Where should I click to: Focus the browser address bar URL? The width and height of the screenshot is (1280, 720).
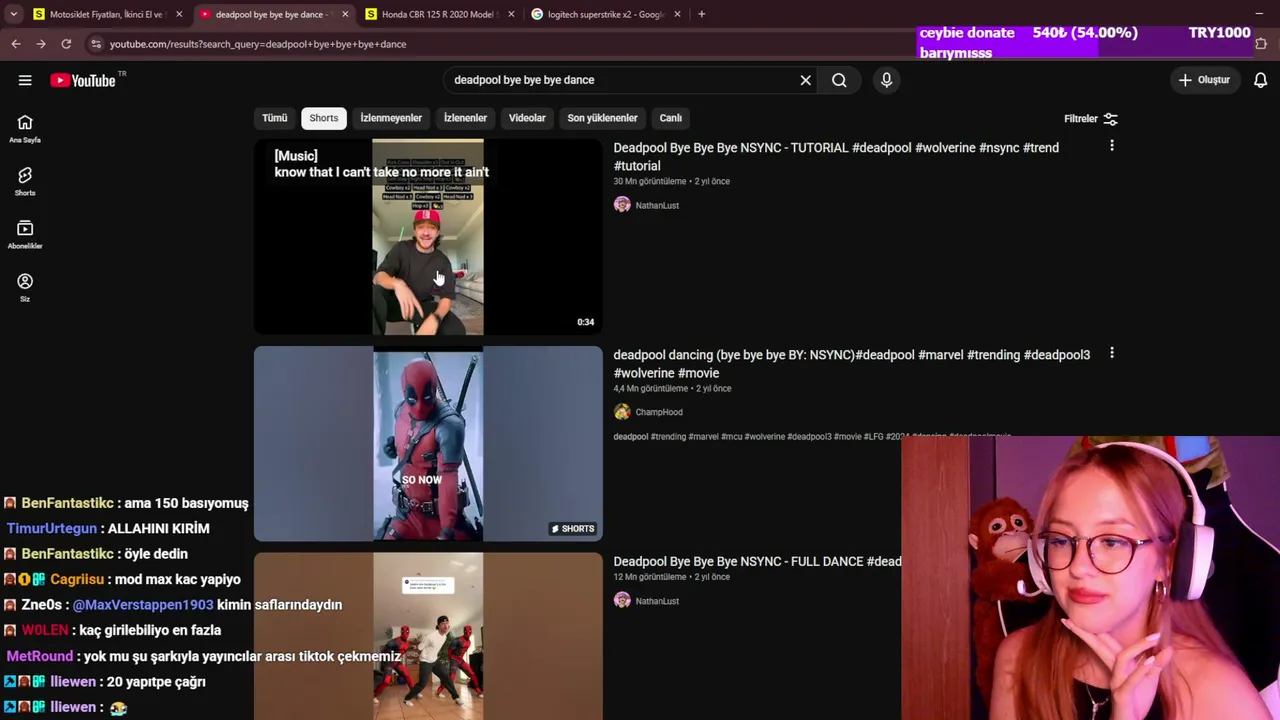click(258, 44)
